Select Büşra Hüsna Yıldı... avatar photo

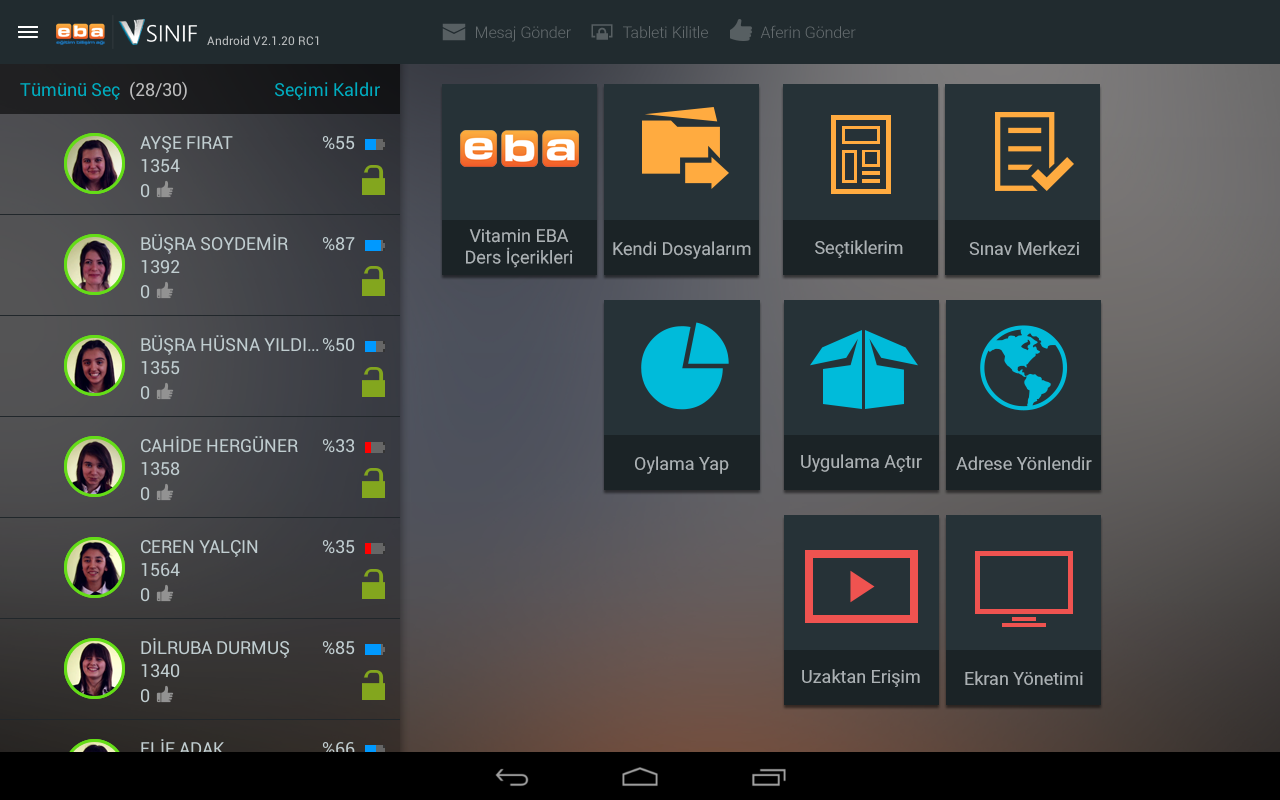tap(94, 365)
